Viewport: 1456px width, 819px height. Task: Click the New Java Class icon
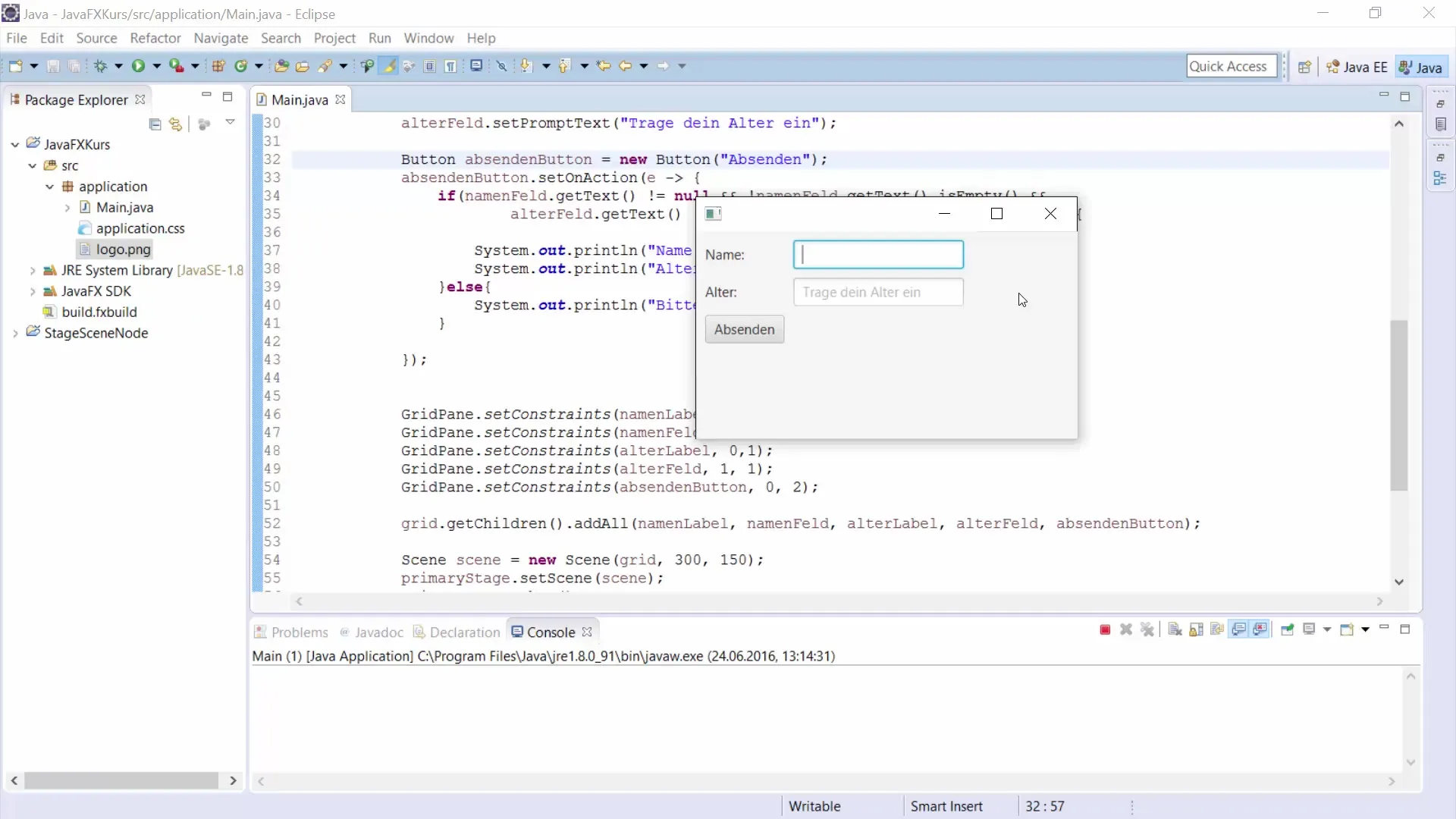241,66
